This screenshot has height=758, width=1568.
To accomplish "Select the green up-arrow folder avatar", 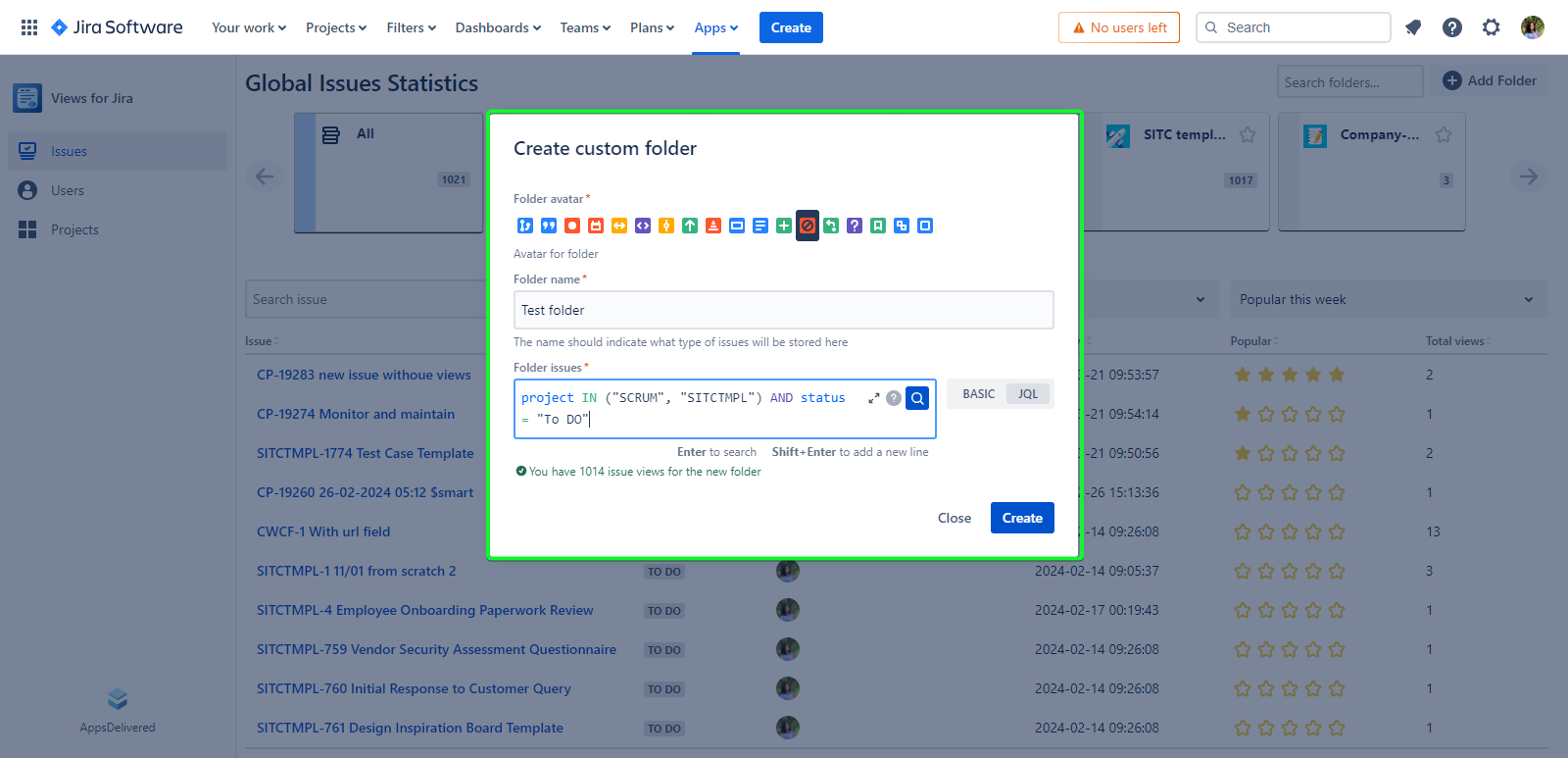I will click(690, 226).
